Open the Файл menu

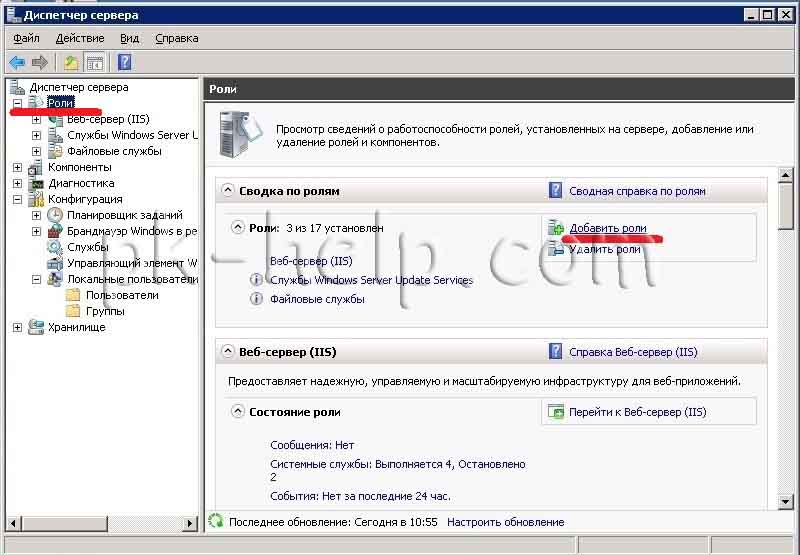coord(26,38)
